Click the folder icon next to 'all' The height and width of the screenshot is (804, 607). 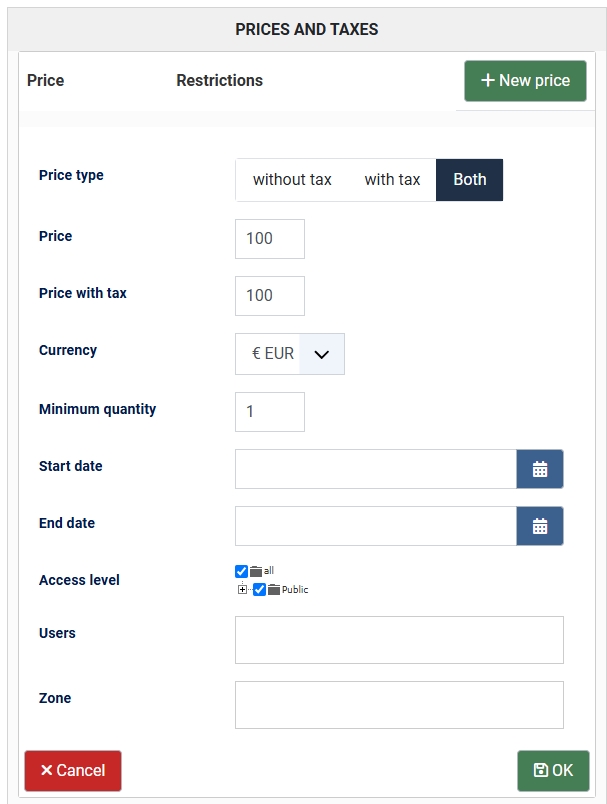pyautogui.click(x=256, y=571)
